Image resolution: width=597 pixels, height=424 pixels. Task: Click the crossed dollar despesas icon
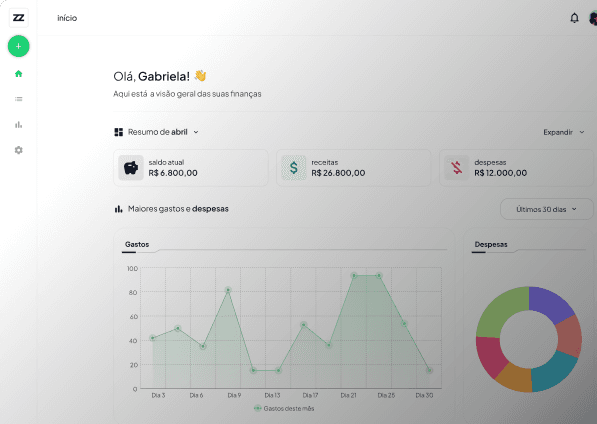pyautogui.click(x=457, y=167)
